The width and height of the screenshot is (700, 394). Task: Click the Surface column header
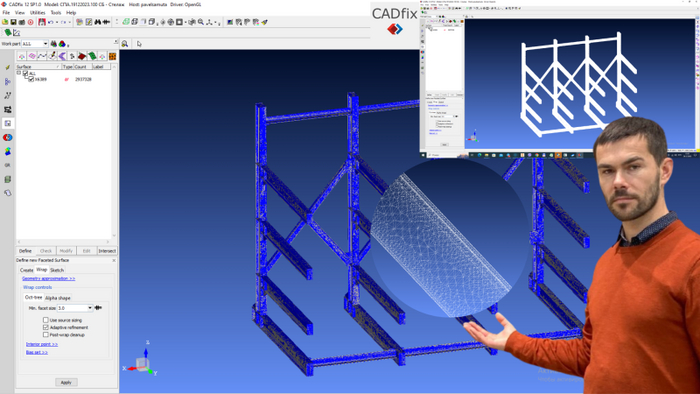tap(38, 66)
